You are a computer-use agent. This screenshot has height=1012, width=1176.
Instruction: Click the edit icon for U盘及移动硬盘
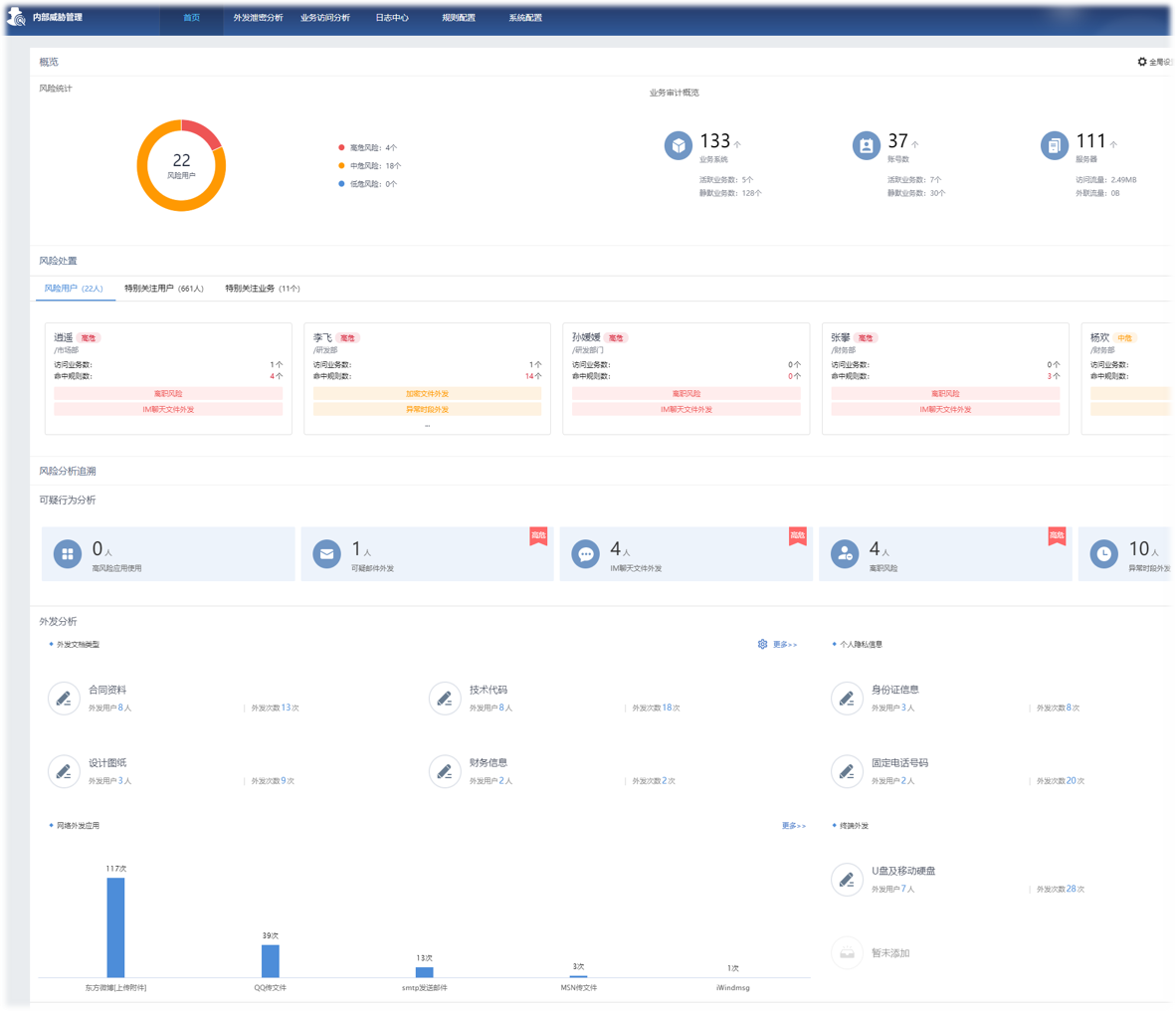point(847,880)
